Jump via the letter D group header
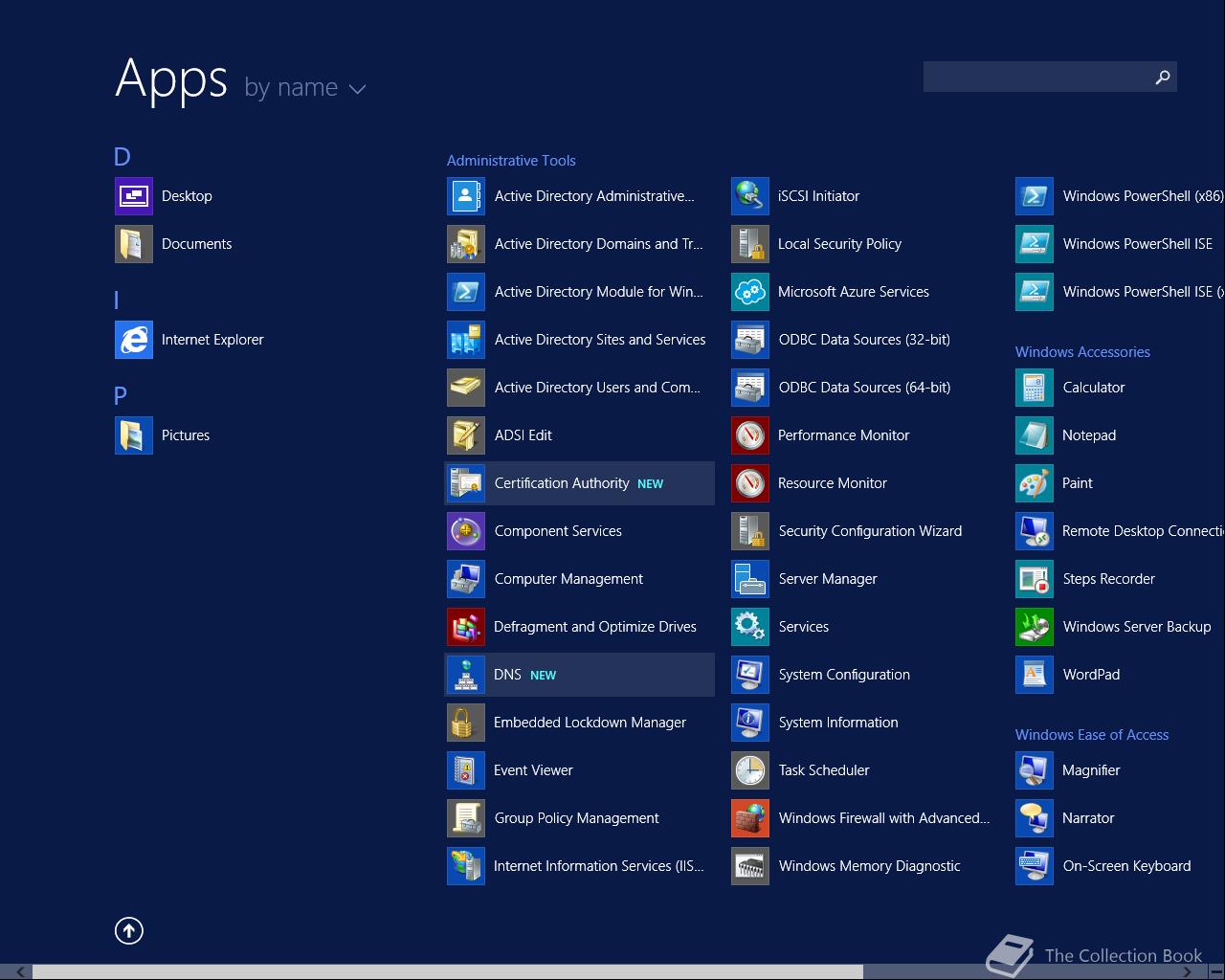Viewport: 1225px width, 980px height. tap(122, 157)
